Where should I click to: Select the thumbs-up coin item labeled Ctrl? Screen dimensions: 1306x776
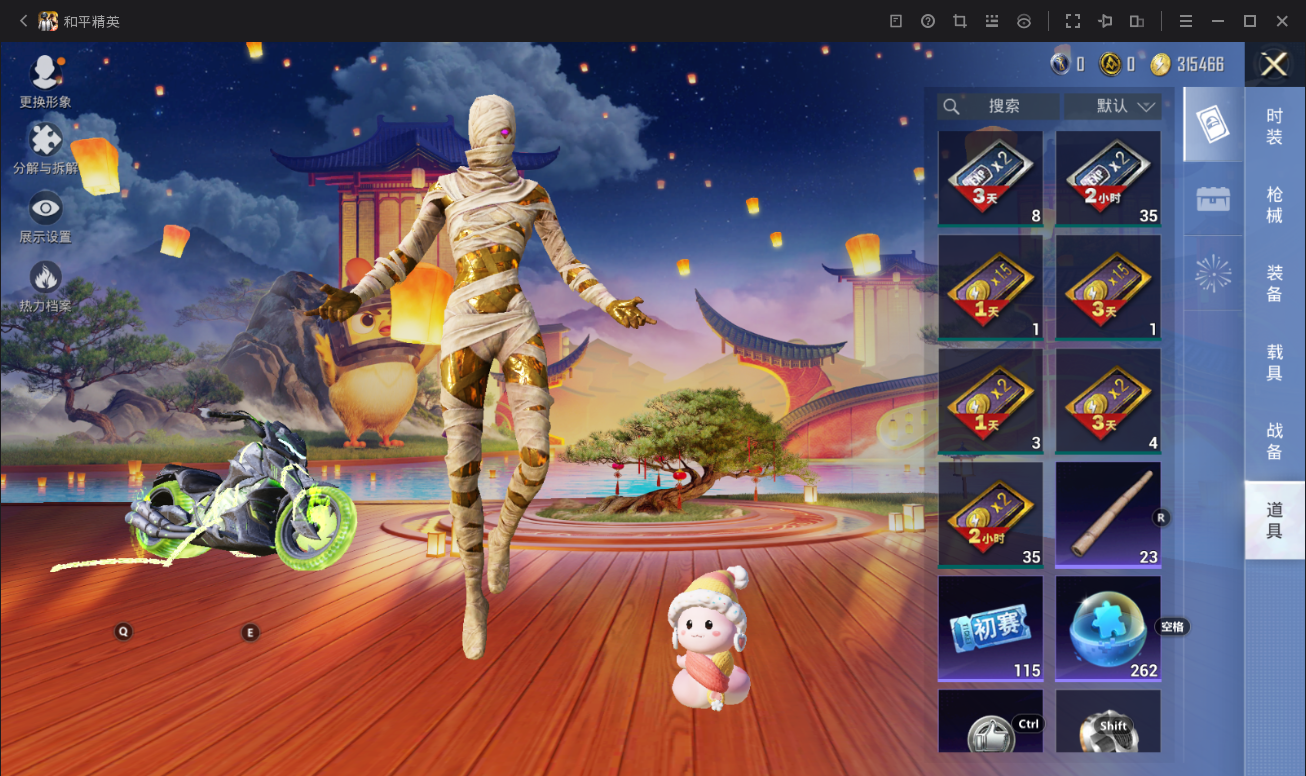pos(990,721)
